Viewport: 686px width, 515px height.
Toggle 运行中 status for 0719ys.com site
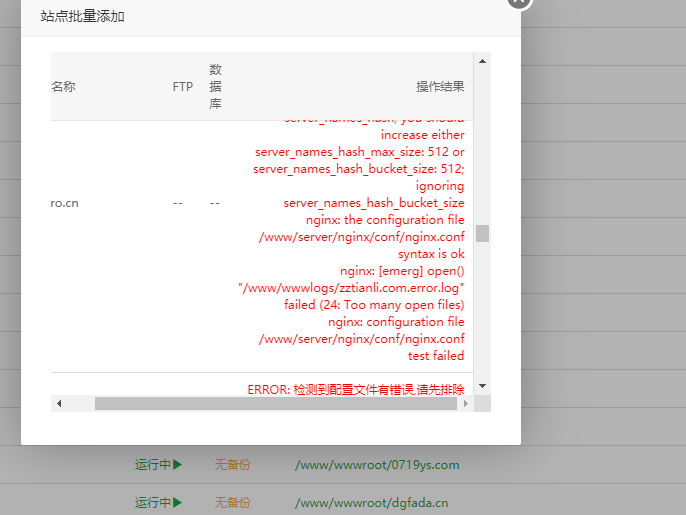pyautogui.click(x=158, y=465)
